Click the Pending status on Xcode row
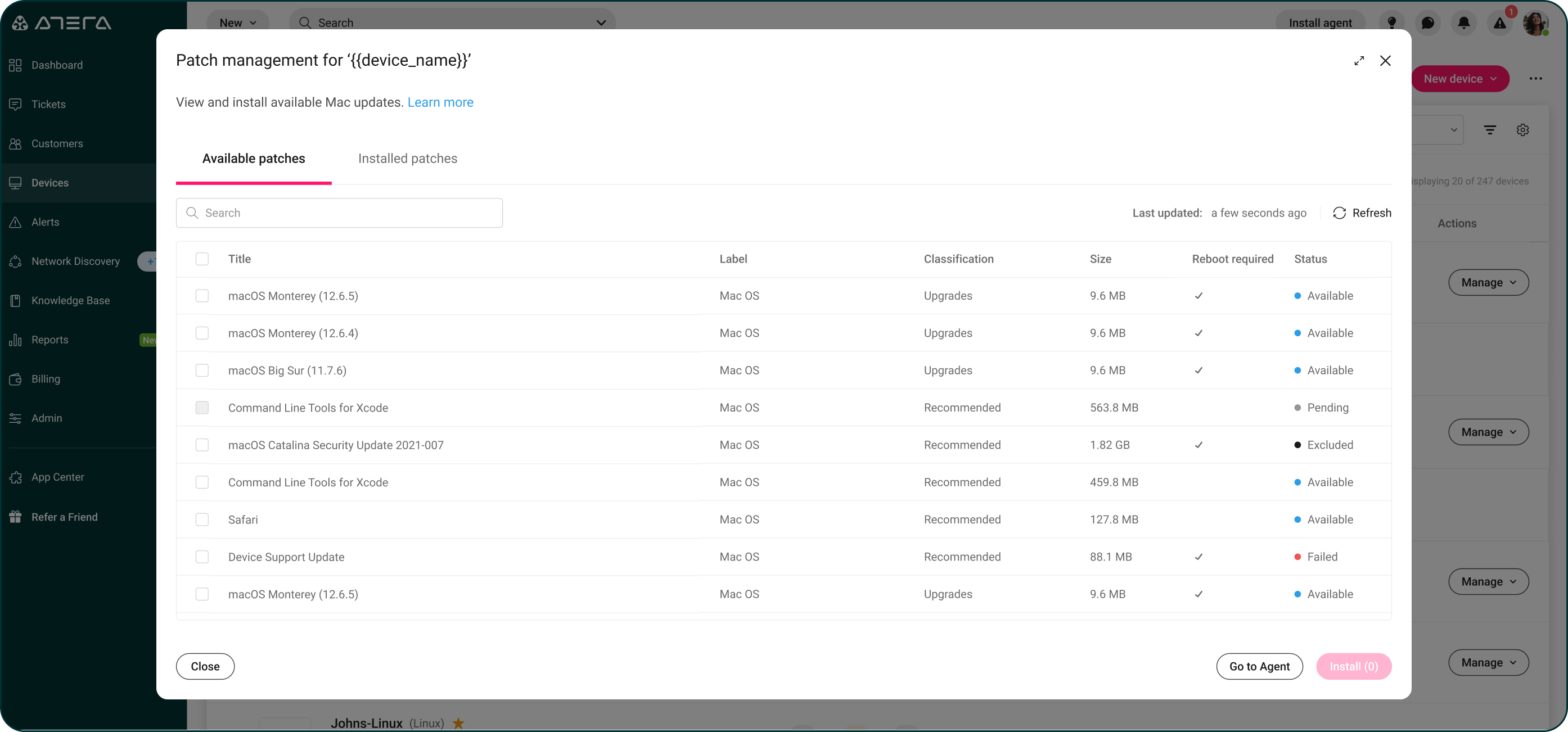This screenshot has height=732, width=1568. pos(1321,408)
